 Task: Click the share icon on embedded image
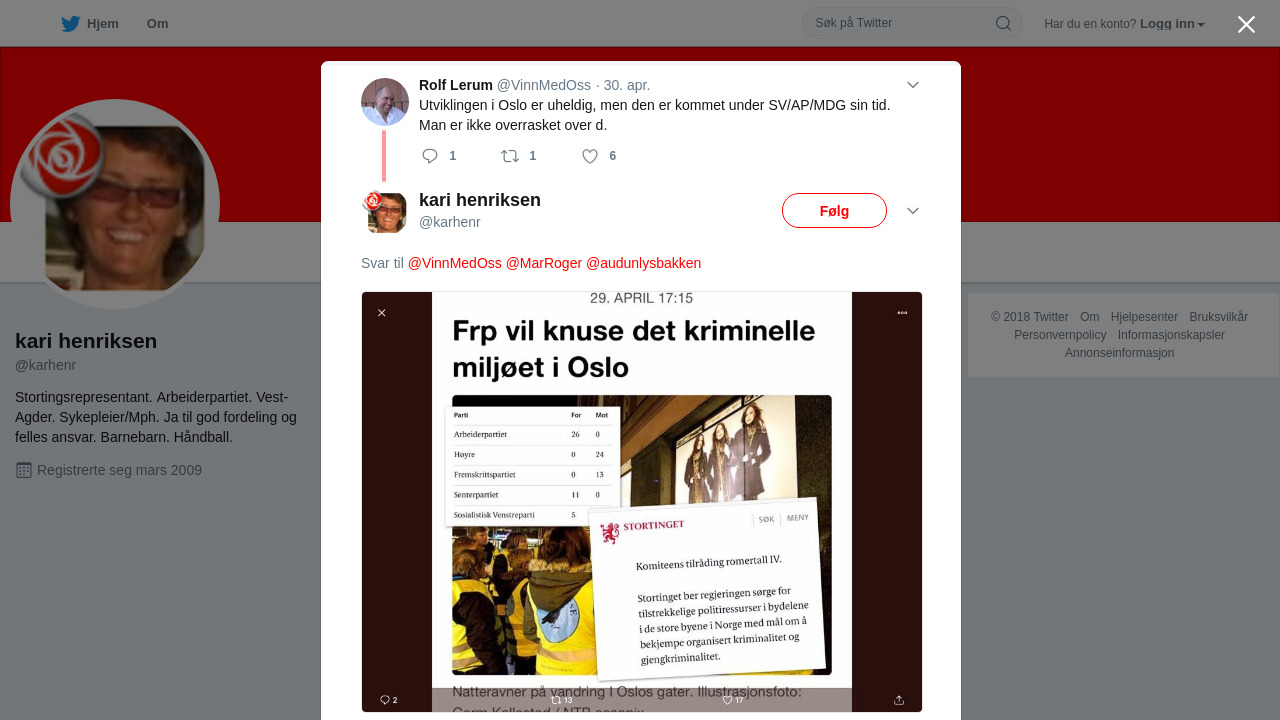click(x=899, y=700)
